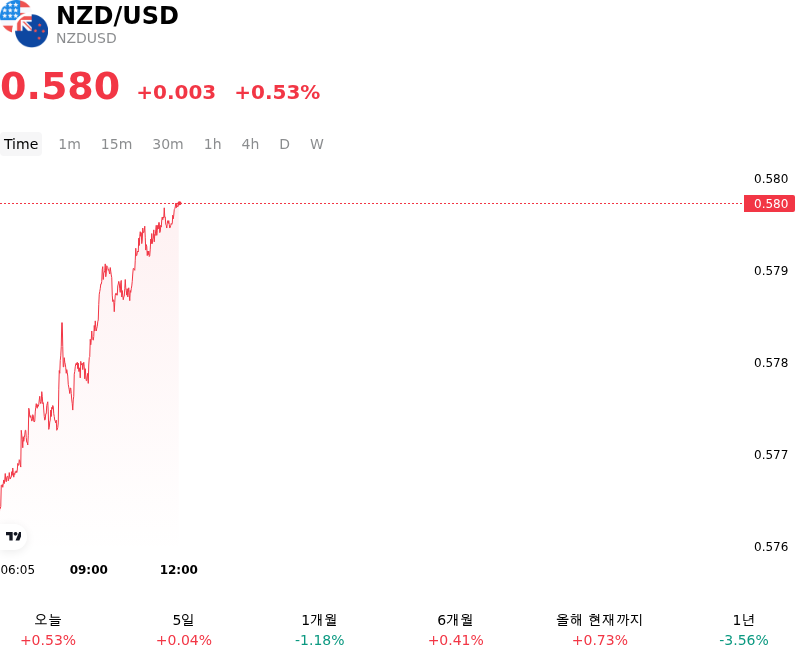Select the 4h interval tab
This screenshot has width=800, height=660.
(x=250, y=144)
